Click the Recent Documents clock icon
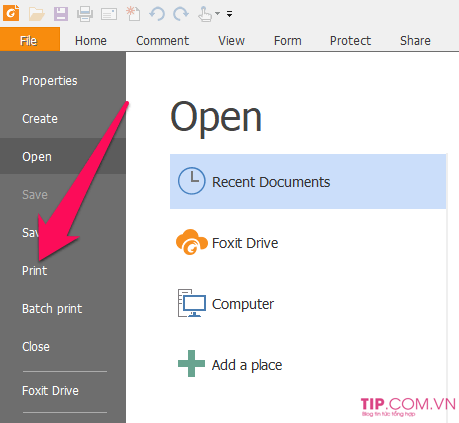The image size is (459, 423). pos(191,181)
